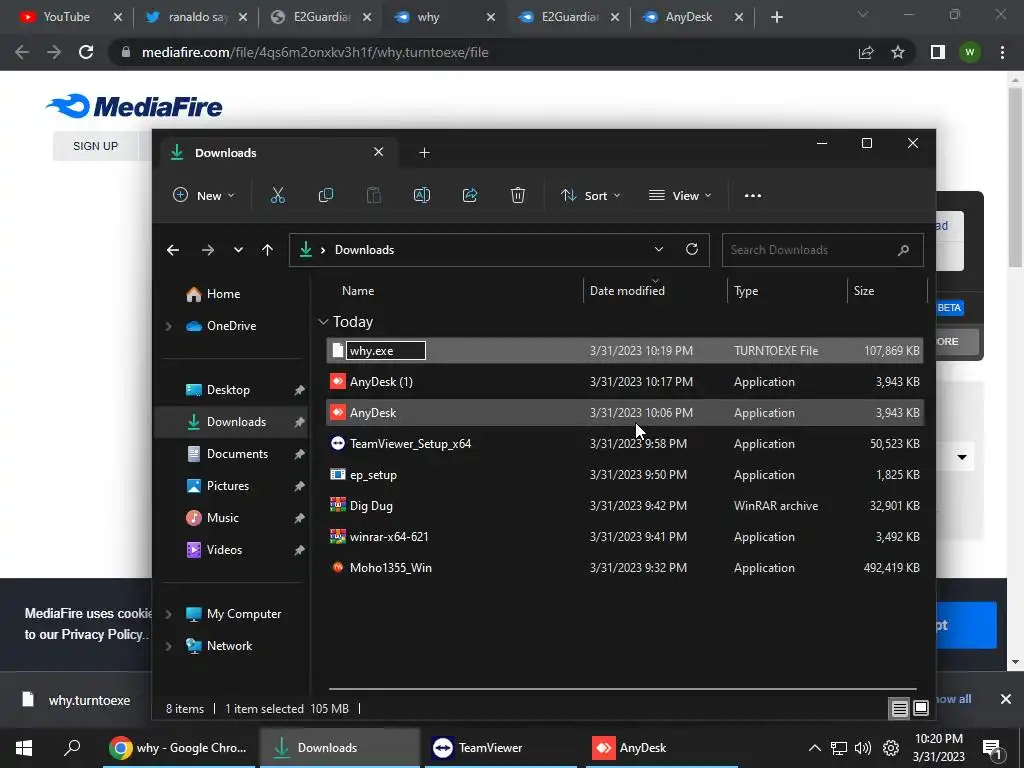Screen dimensions: 1024x768
Task: Sort by the Size column header
Action: (863, 291)
